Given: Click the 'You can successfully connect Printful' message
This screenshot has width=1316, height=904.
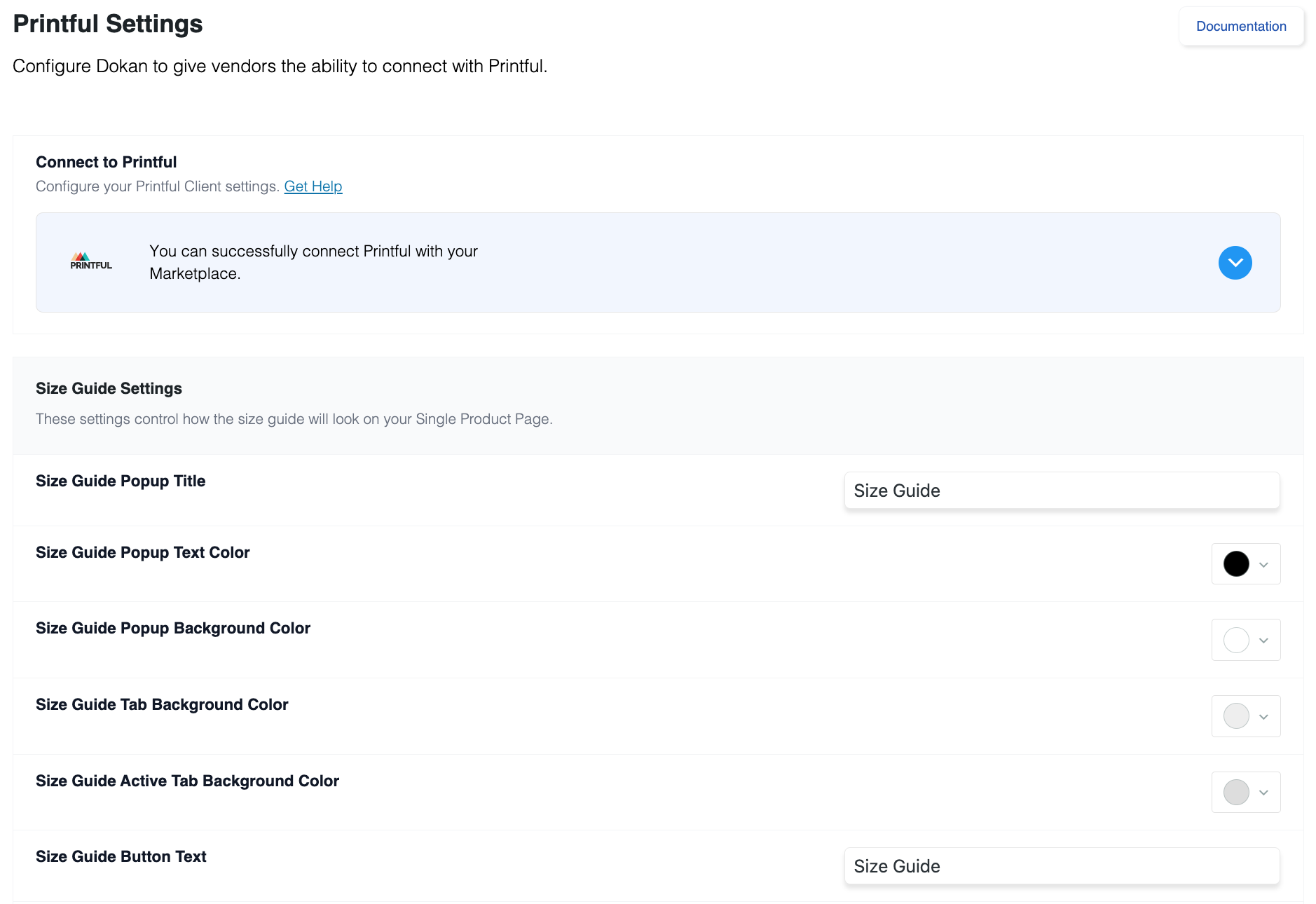Looking at the screenshot, I should point(313,262).
